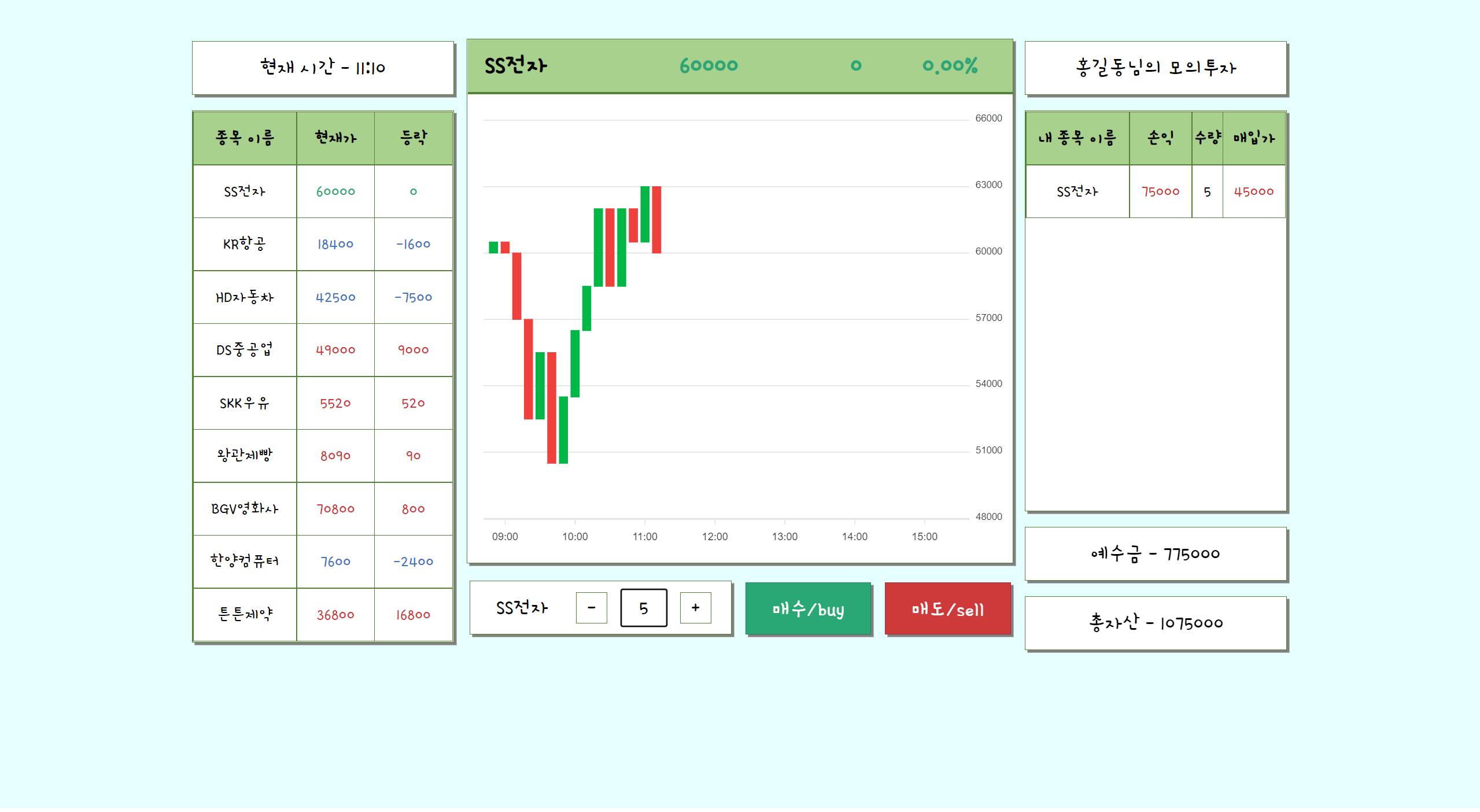Viewport: 1480px width, 812px height.
Task: Click the 매수/buy button
Action: pos(807,608)
